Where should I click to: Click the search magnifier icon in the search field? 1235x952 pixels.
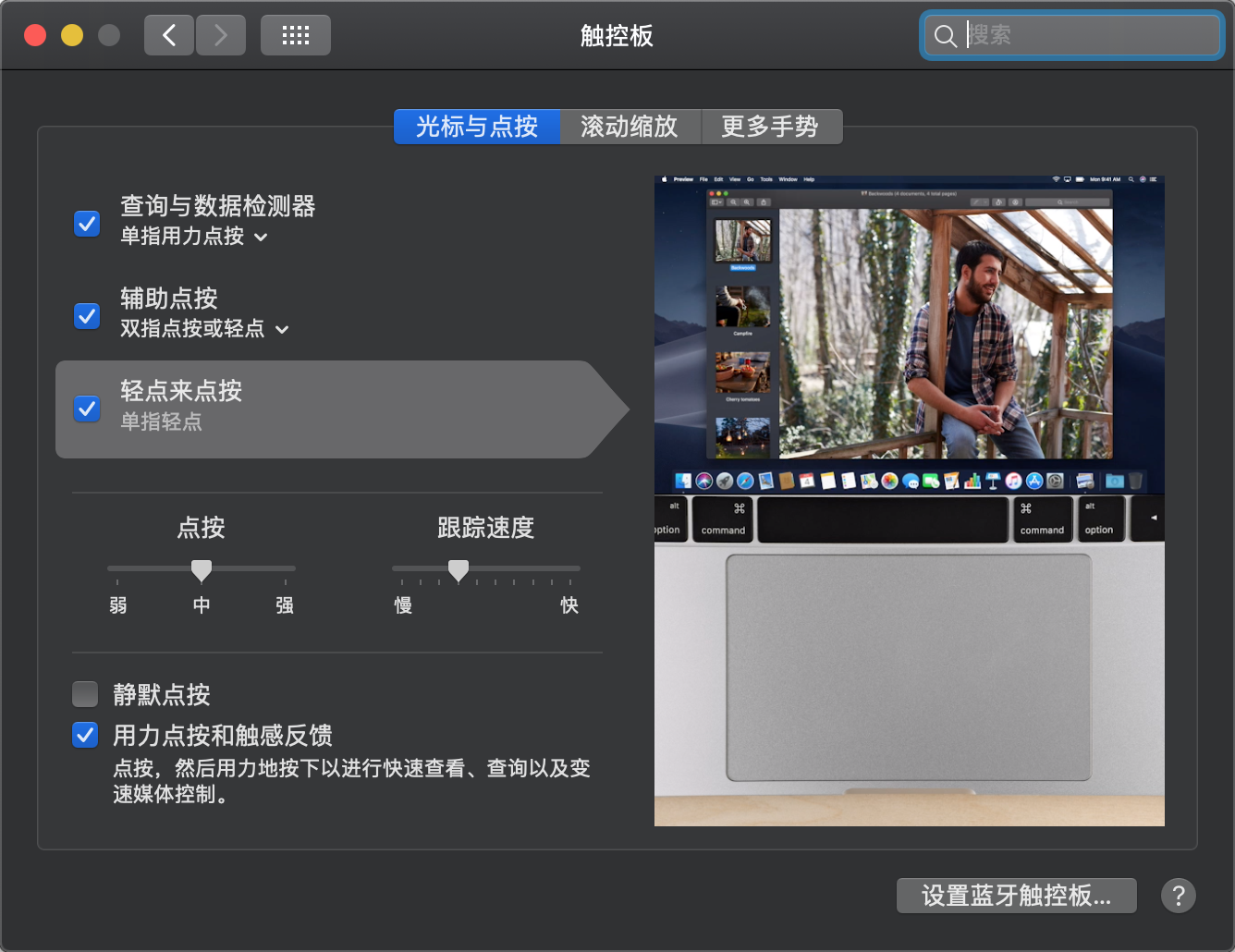[946, 35]
